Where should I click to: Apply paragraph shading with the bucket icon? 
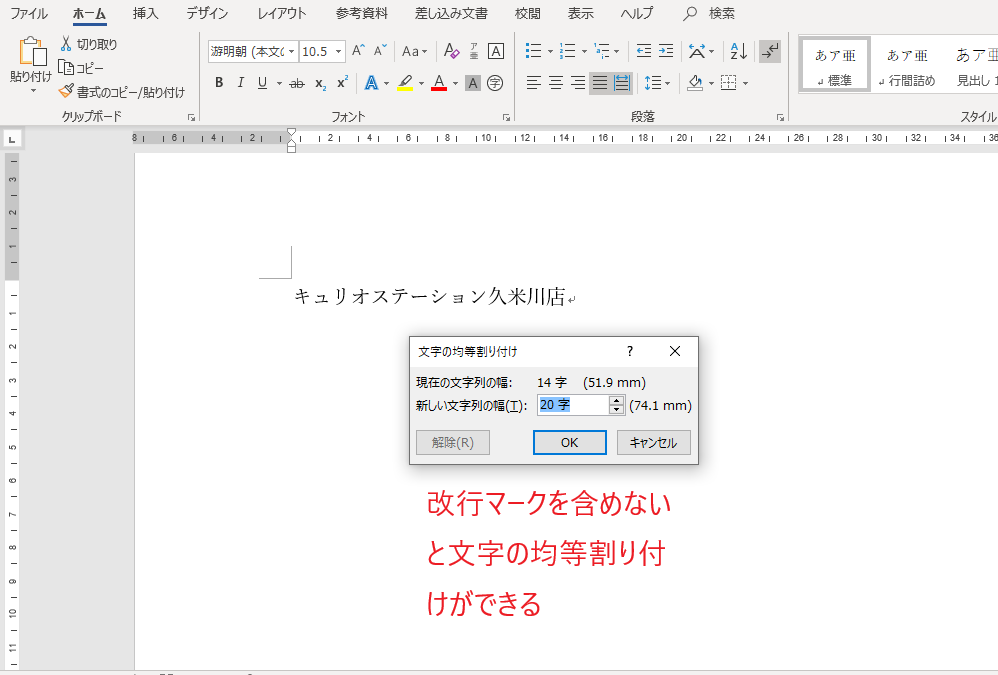coord(695,83)
